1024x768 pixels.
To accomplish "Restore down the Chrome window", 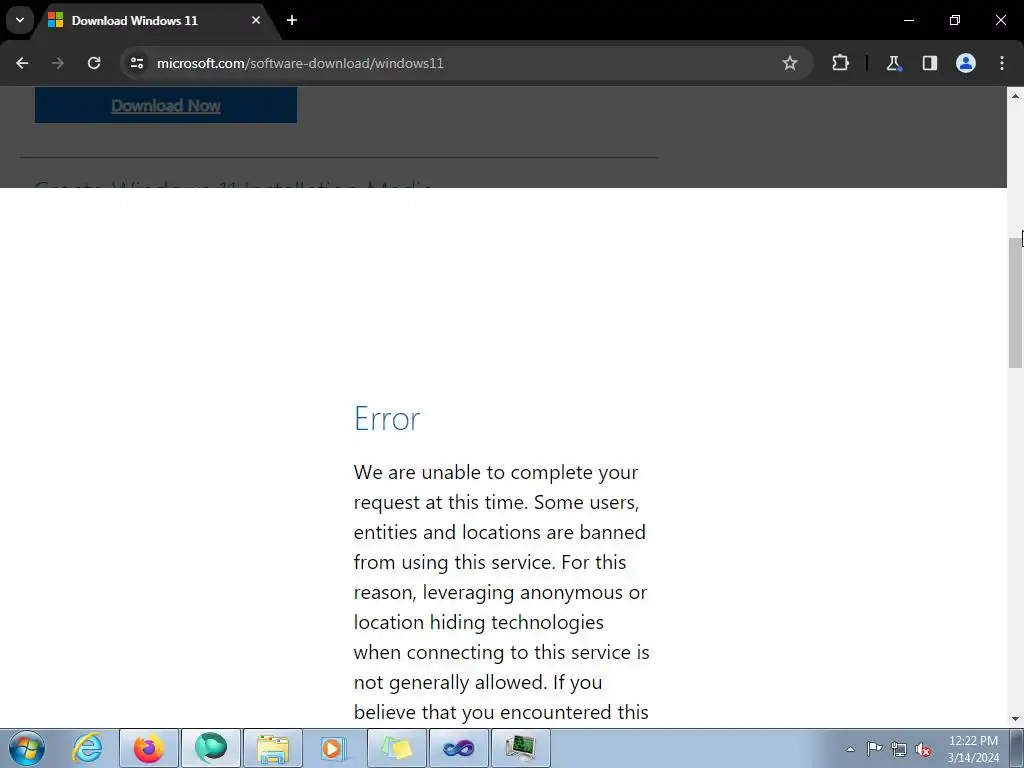I will [x=955, y=20].
